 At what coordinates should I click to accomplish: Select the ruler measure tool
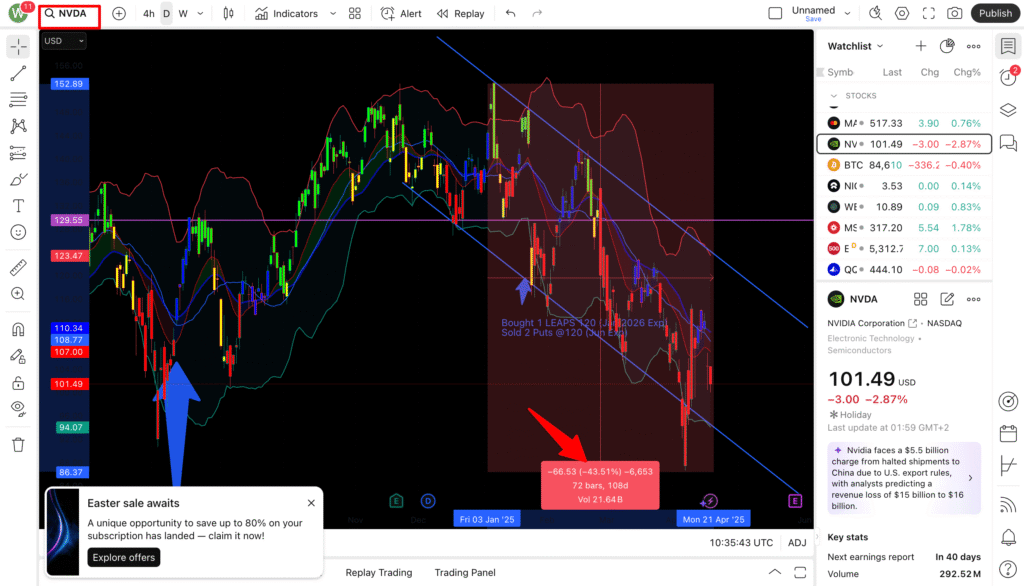point(18,267)
